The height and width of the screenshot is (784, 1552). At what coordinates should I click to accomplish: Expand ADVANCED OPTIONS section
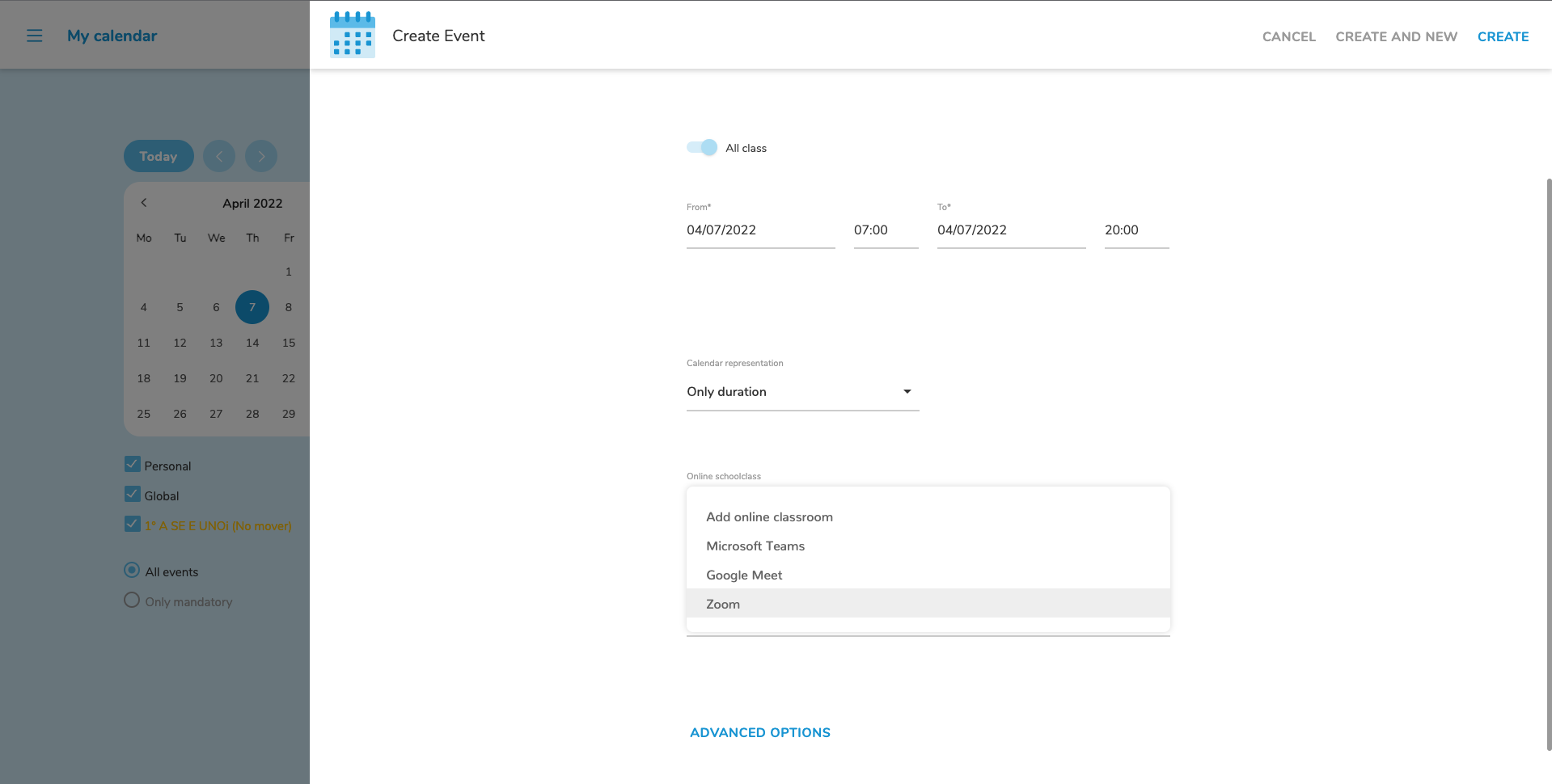point(759,732)
